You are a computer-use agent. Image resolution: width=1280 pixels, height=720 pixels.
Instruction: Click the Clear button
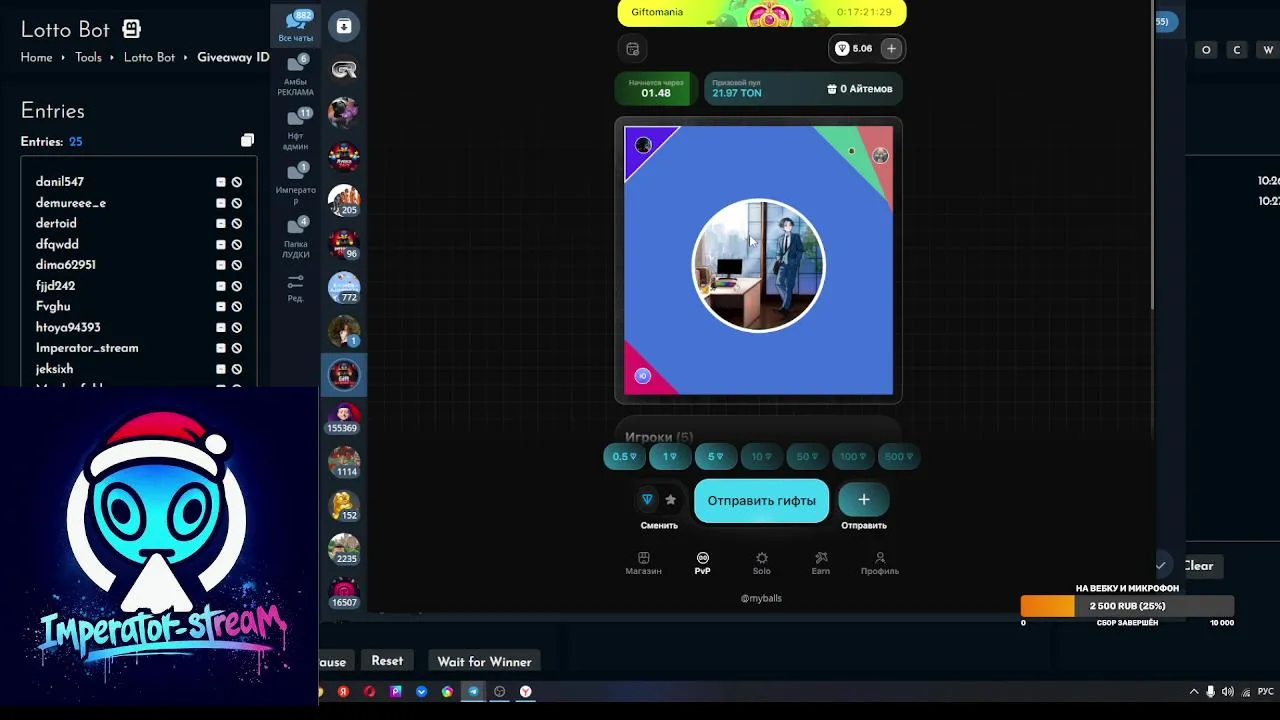click(1198, 566)
